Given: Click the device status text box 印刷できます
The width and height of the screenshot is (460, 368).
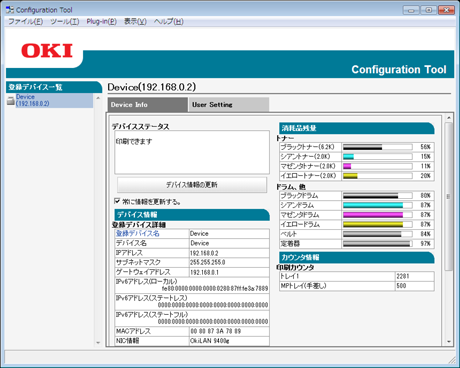Looking at the screenshot, I should 192,152.
